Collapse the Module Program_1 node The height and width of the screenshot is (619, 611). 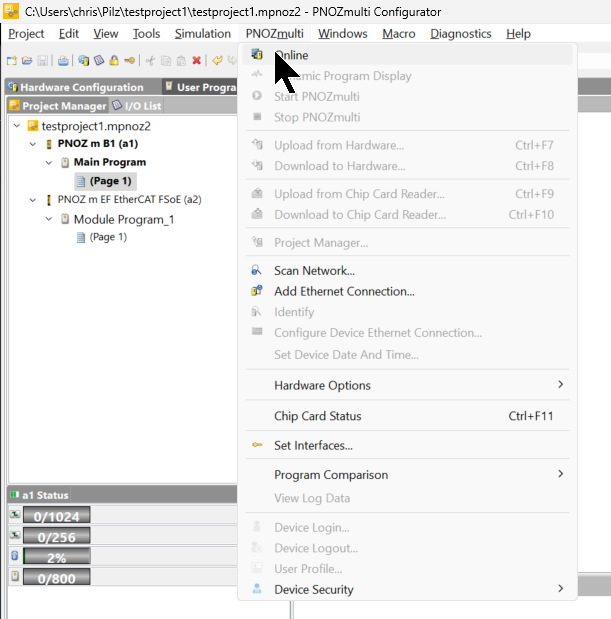49,219
